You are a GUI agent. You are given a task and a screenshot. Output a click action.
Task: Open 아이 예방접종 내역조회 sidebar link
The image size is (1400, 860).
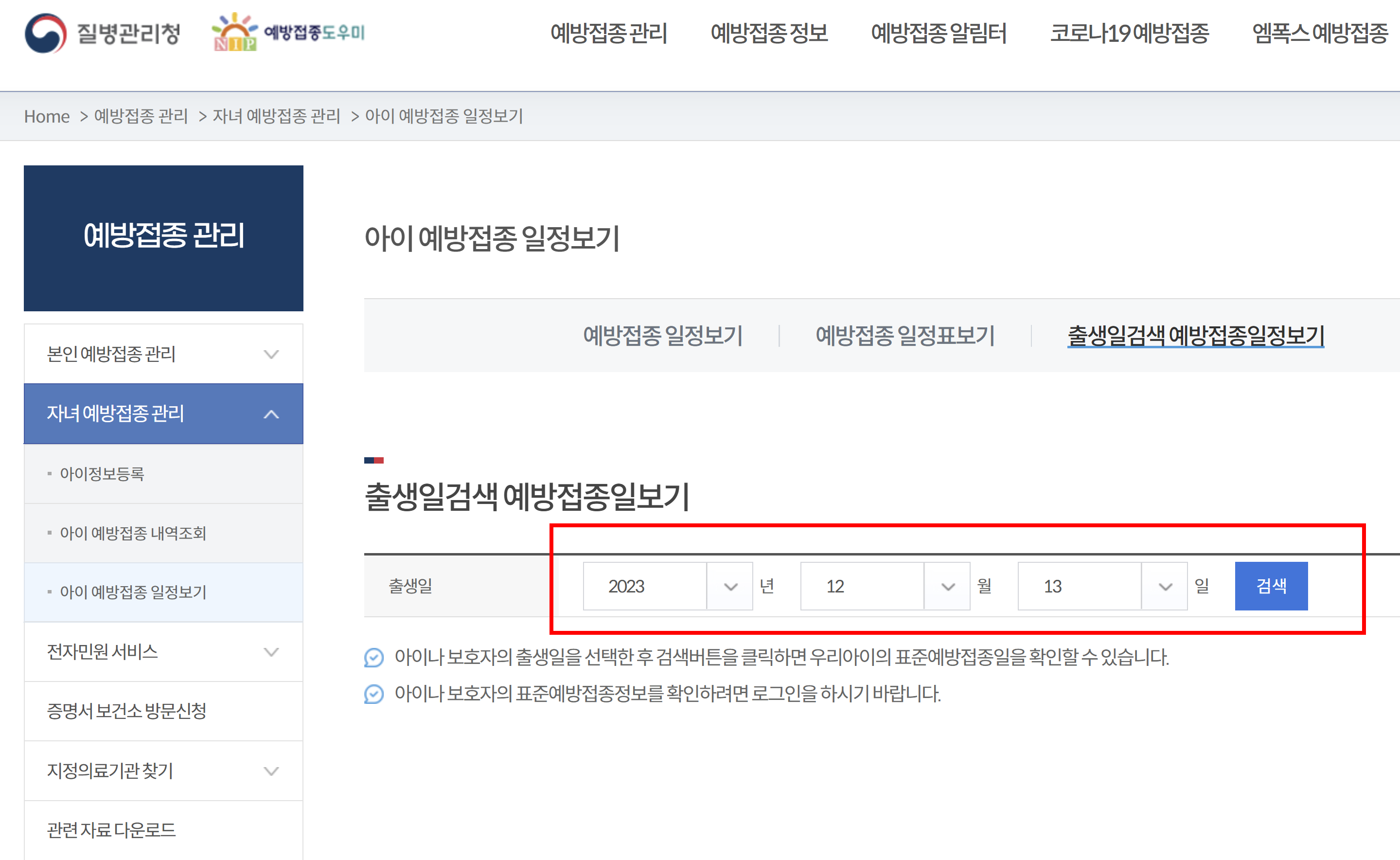tap(133, 533)
